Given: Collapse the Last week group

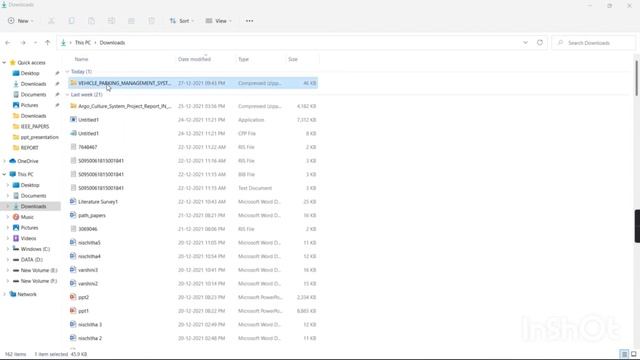Looking at the screenshot, I should [67, 95].
